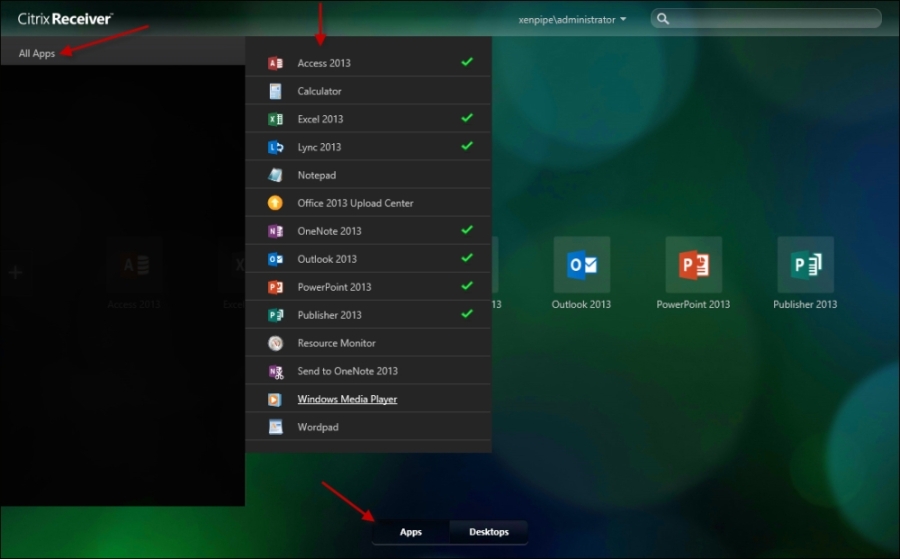The width and height of the screenshot is (900, 559).
Task: Click the Citrix Receiver logo
Action: pos(65,19)
